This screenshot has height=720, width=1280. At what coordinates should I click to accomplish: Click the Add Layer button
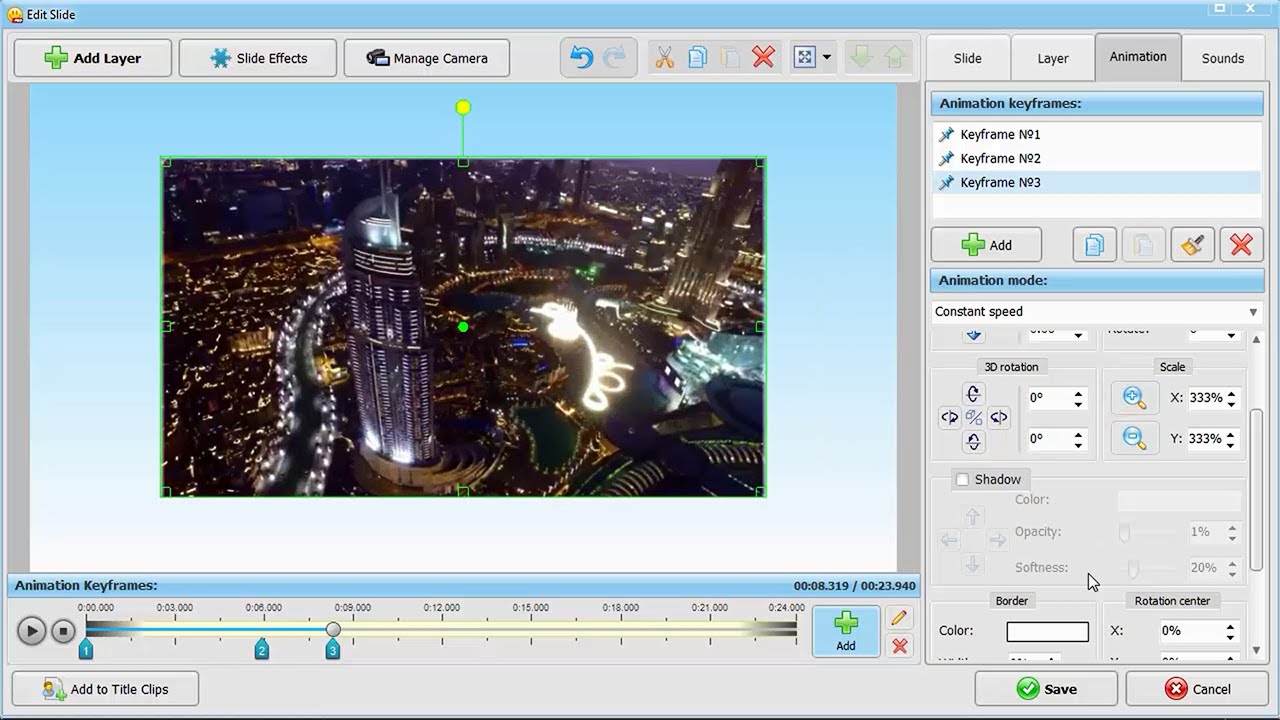tap(93, 58)
